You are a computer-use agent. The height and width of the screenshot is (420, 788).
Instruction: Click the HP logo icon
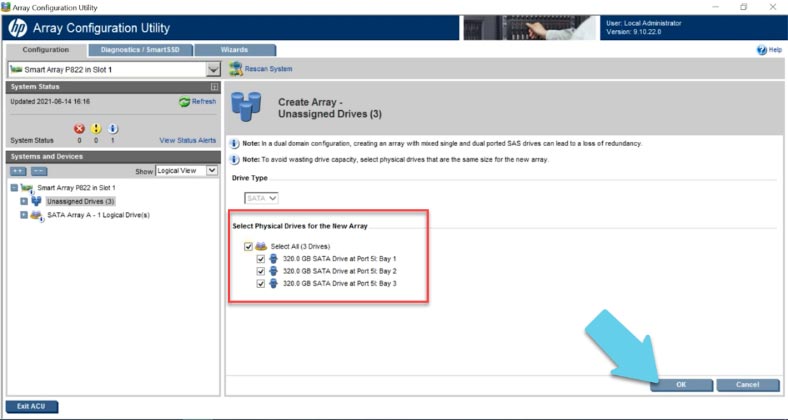[x=18, y=28]
